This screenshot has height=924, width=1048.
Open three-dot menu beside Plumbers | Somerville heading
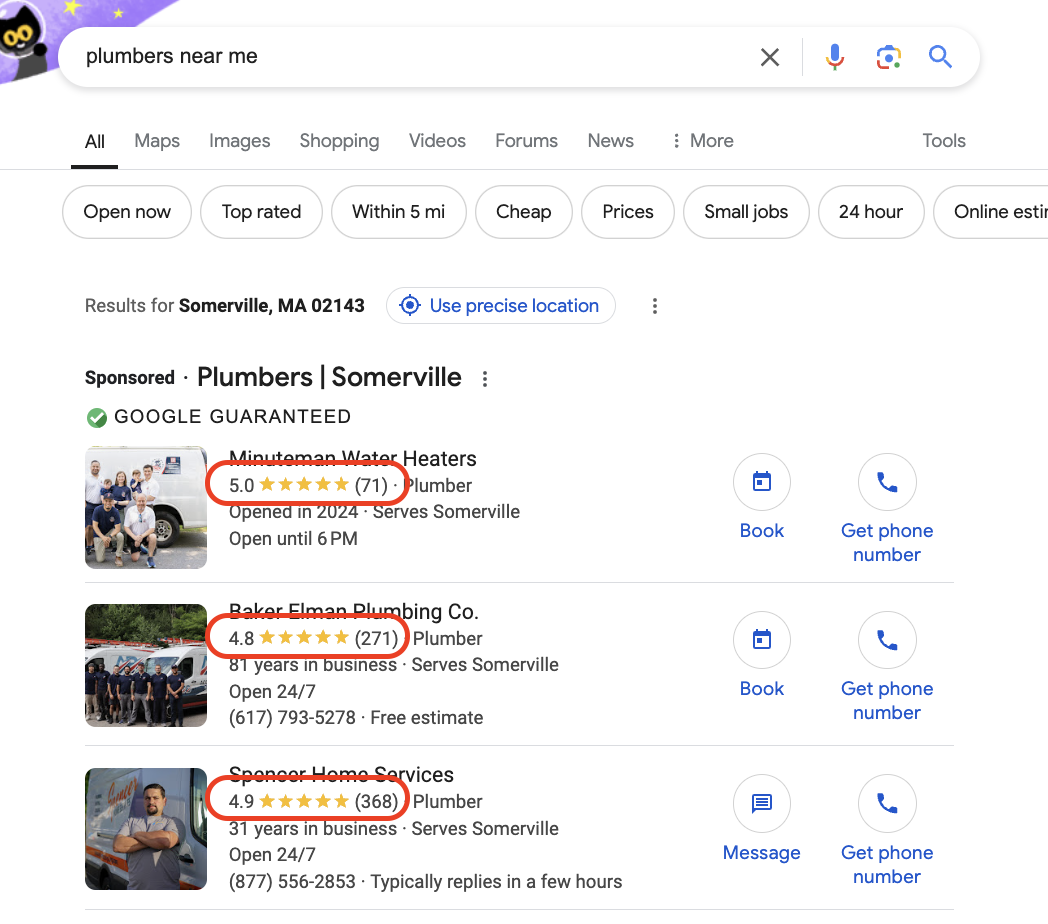click(x=485, y=379)
